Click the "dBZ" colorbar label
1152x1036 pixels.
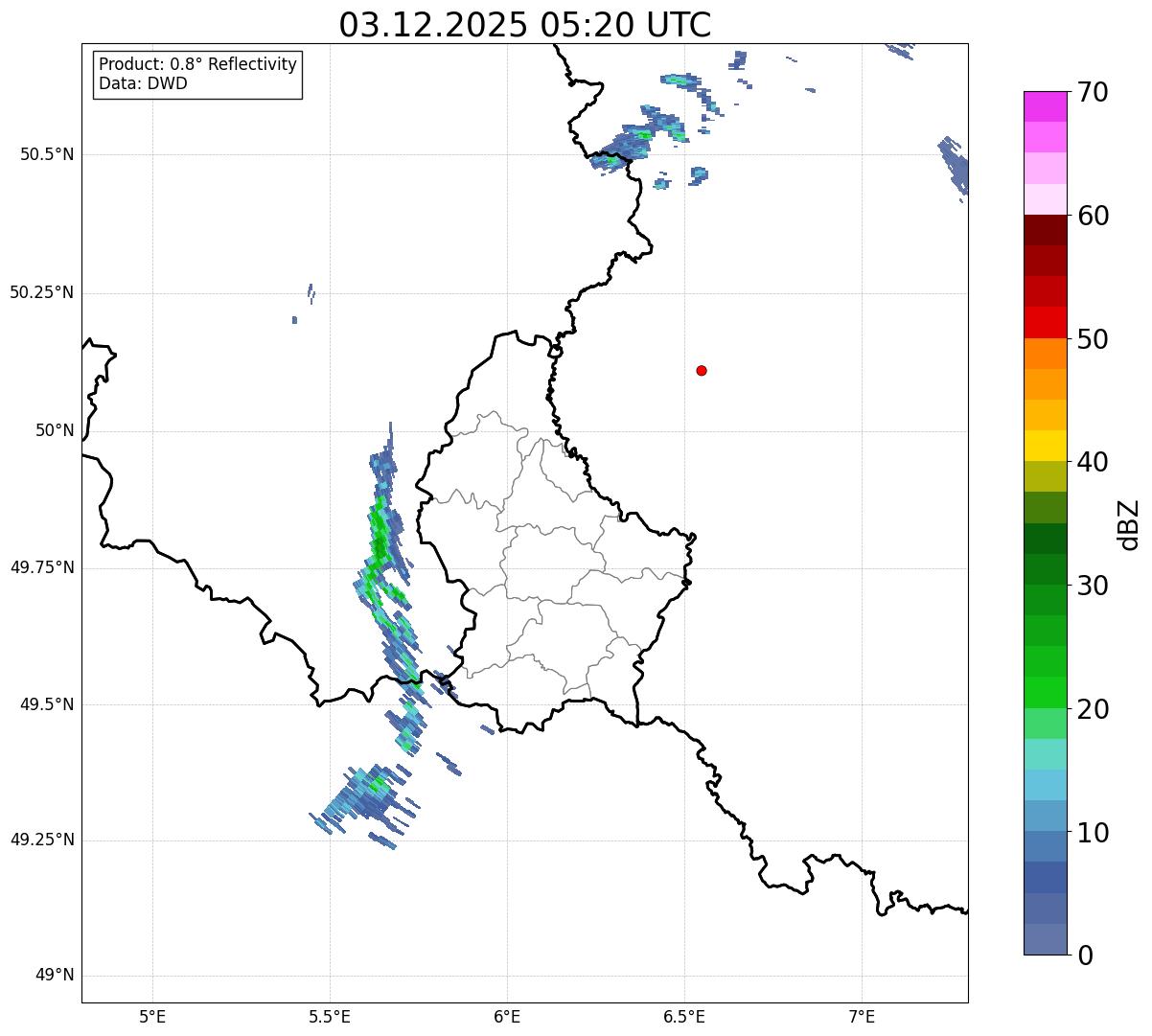pos(1129,524)
